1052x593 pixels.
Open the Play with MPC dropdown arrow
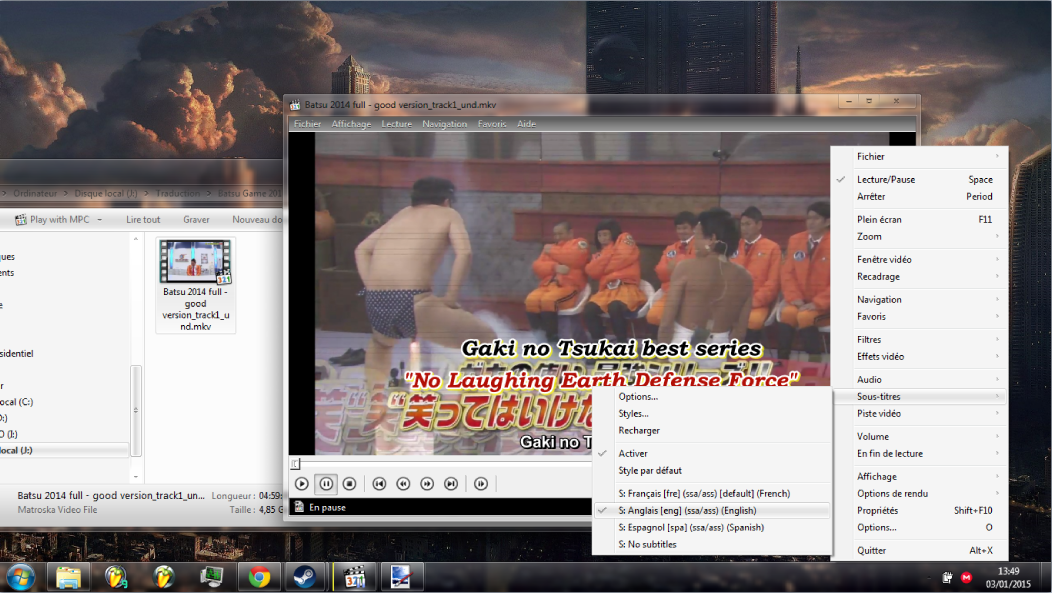click(x=100, y=219)
